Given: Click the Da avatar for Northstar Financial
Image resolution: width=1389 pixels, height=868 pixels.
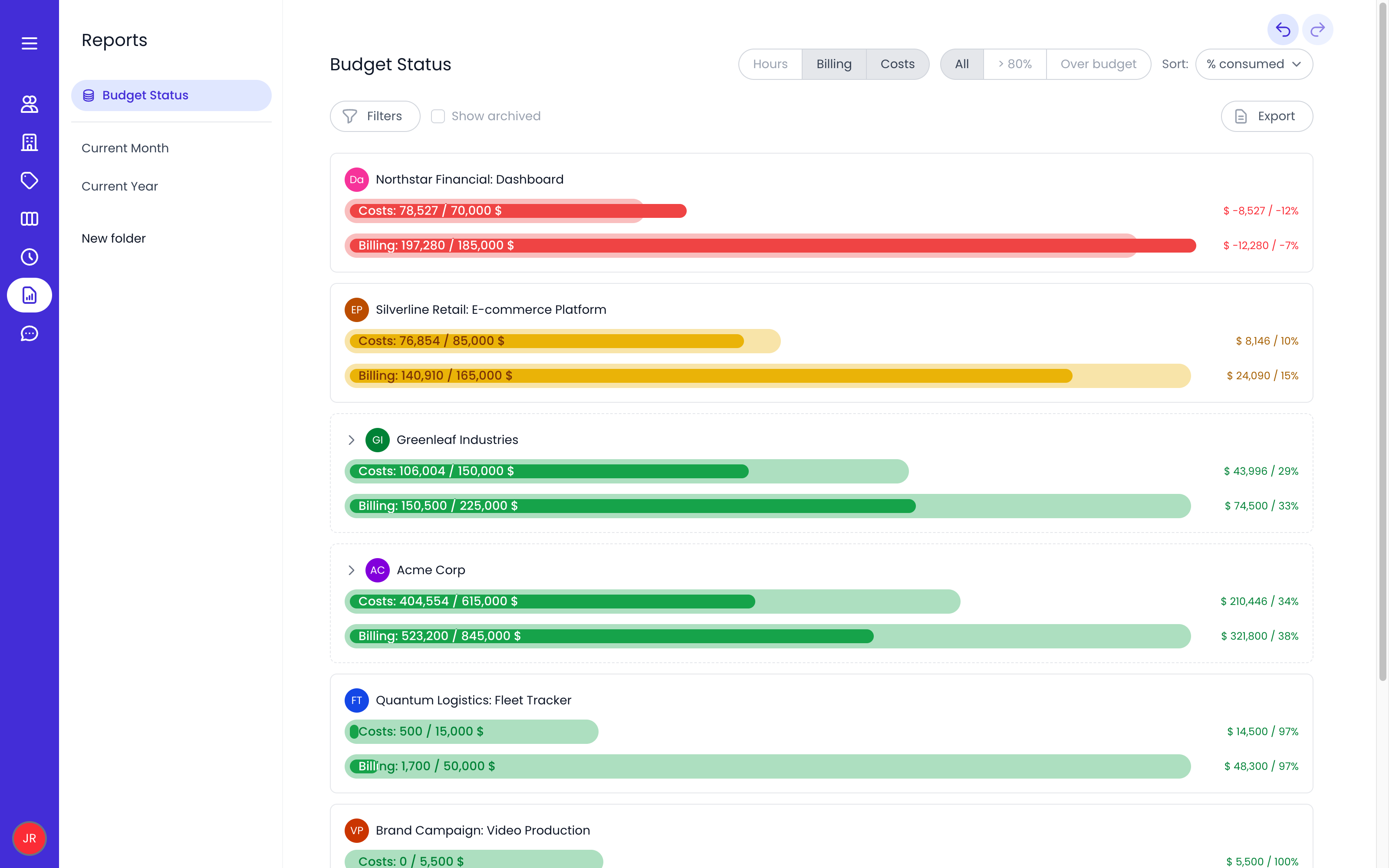Looking at the screenshot, I should point(356,180).
